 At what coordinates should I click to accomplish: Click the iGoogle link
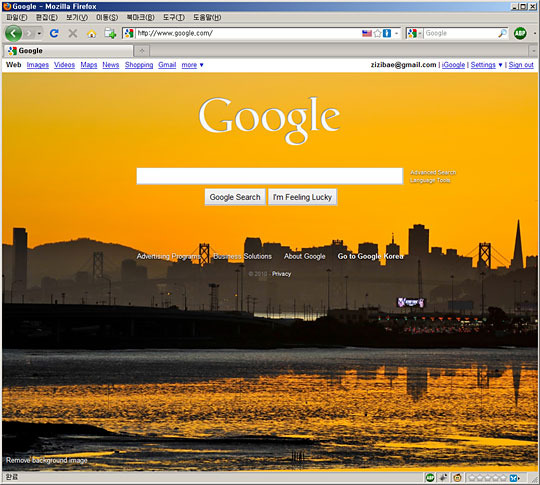point(453,65)
